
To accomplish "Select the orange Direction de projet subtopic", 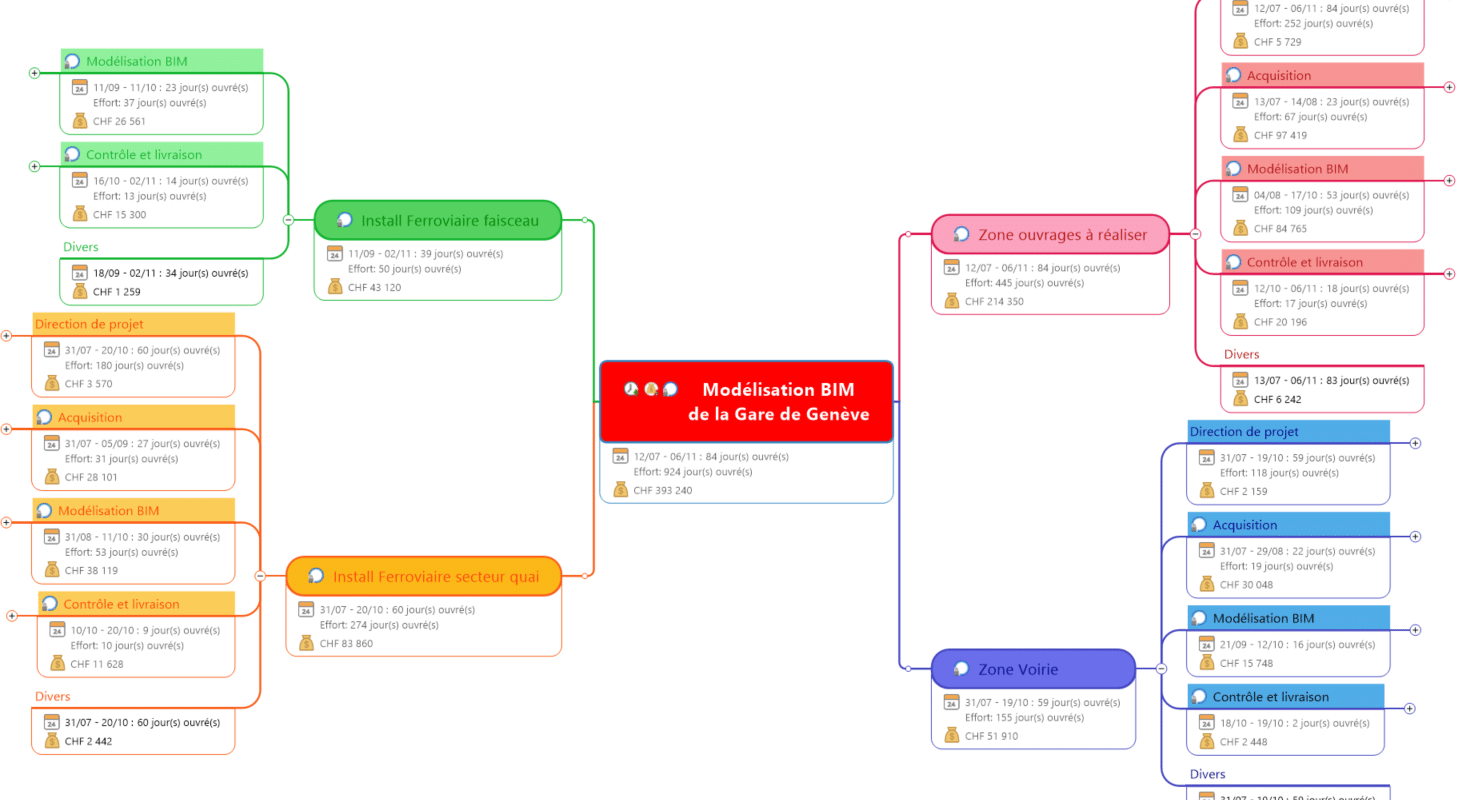I will tap(89, 324).
